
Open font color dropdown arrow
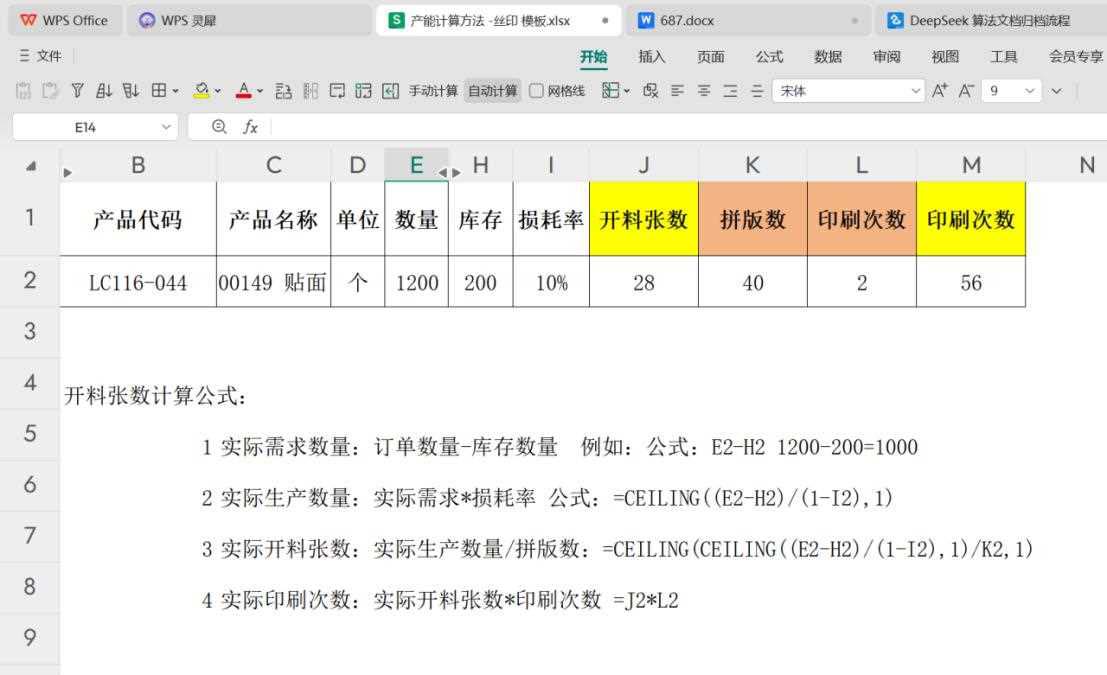pyautogui.click(x=260, y=91)
